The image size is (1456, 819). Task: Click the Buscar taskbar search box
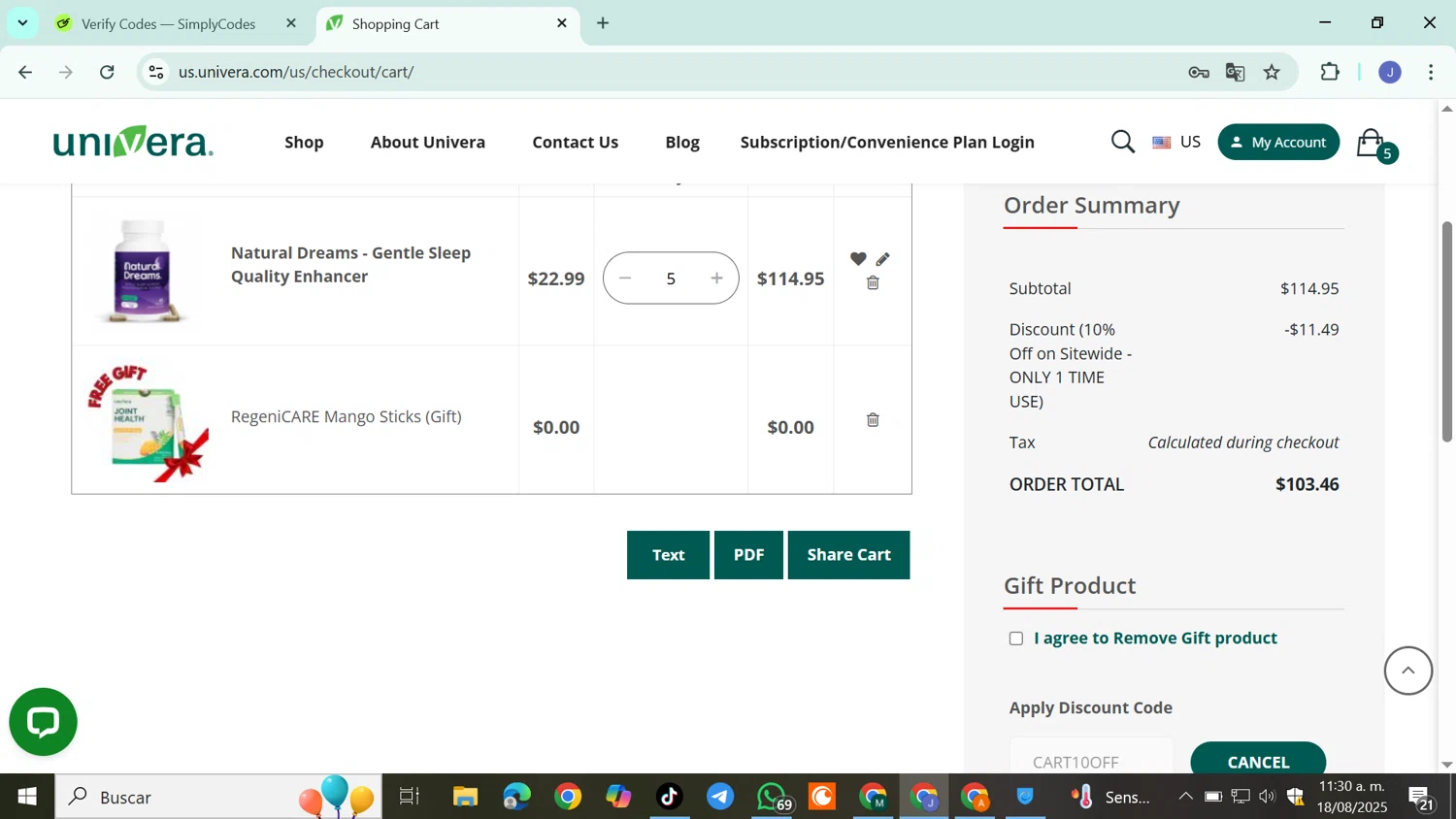(x=218, y=797)
